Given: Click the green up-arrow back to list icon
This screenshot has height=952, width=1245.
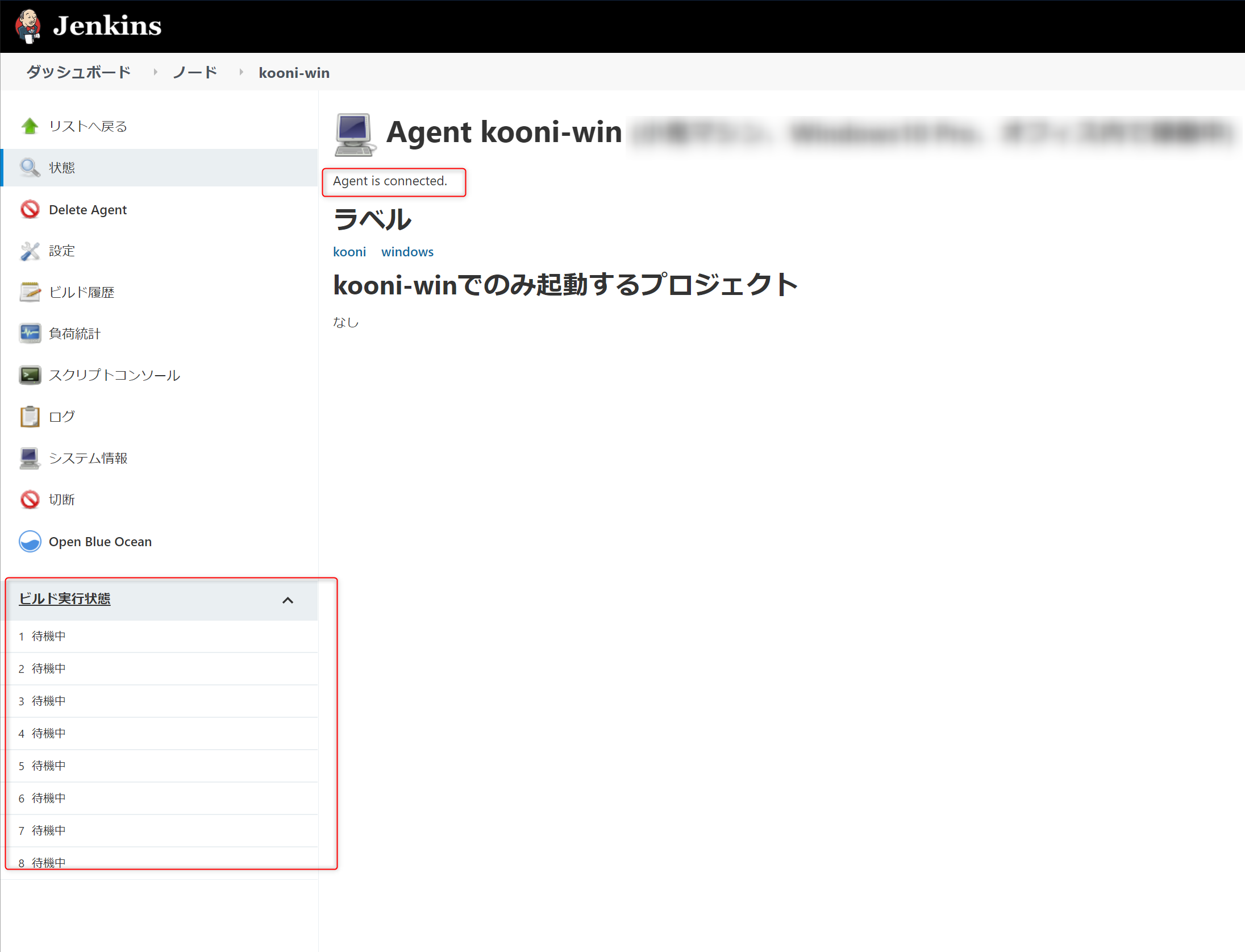Looking at the screenshot, I should coord(30,126).
